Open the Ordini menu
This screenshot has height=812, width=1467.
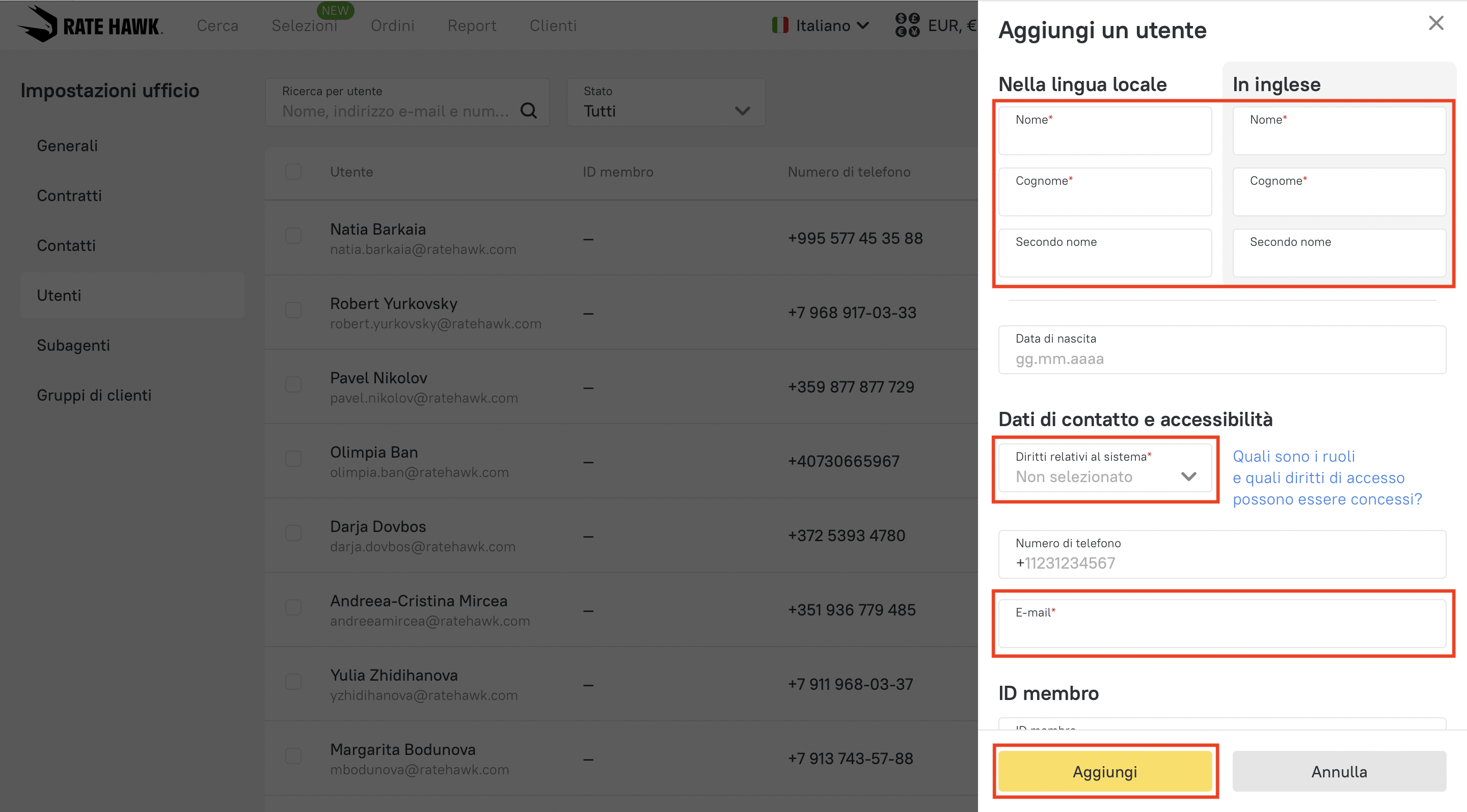pos(392,25)
